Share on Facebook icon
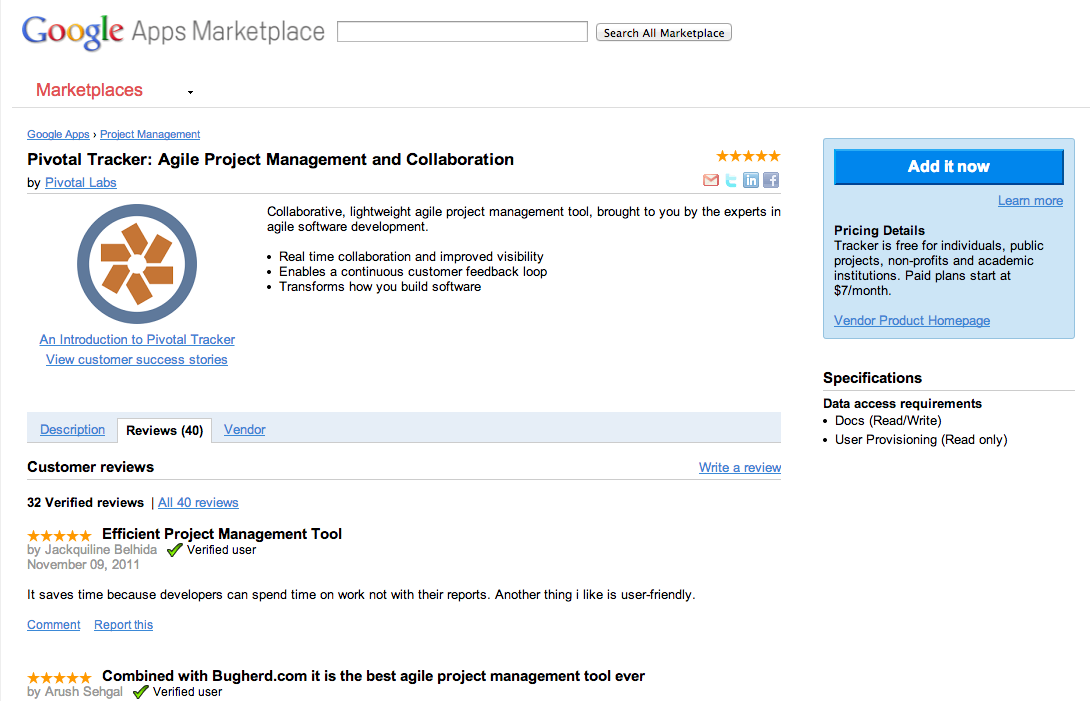The width and height of the screenshot is (1090, 701). tap(771, 181)
